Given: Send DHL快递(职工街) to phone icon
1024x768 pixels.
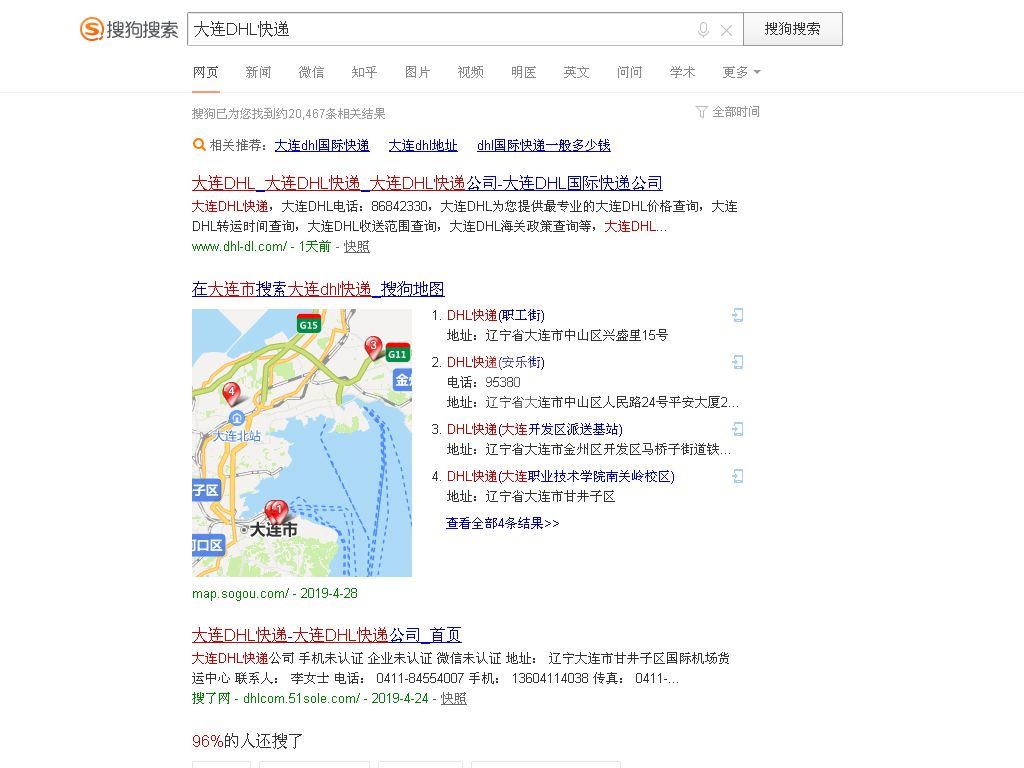Looking at the screenshot, I should point(737,315).
